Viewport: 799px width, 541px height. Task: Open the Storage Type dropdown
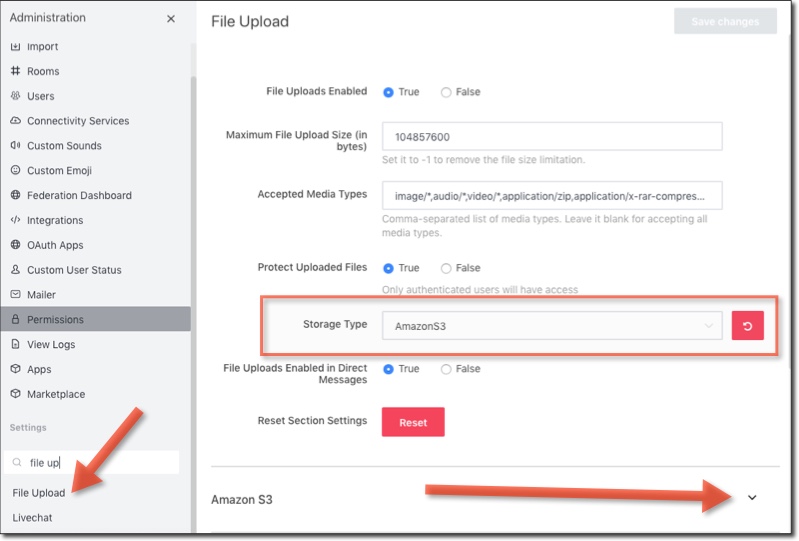(552, 325)
